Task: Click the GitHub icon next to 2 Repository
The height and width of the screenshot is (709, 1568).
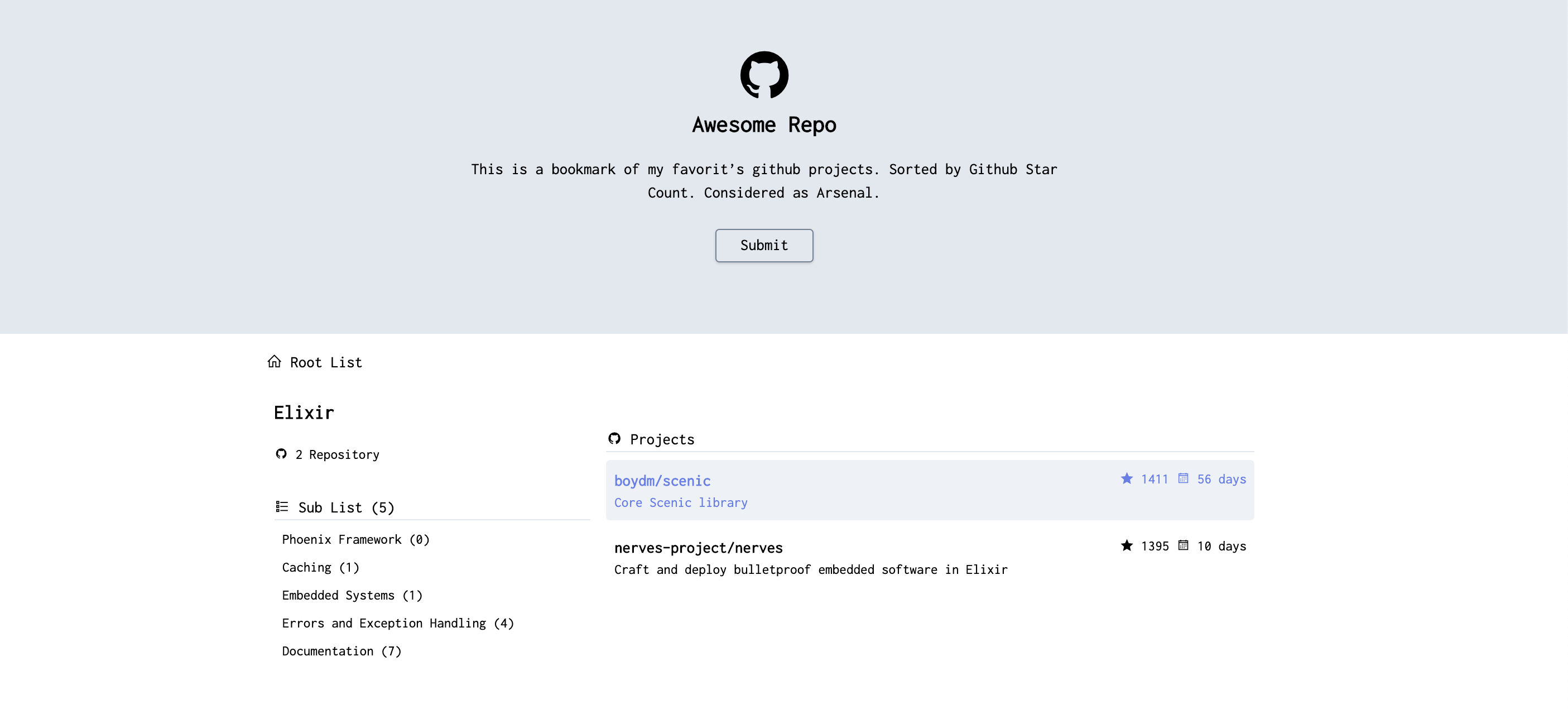Action: [281, 454]
